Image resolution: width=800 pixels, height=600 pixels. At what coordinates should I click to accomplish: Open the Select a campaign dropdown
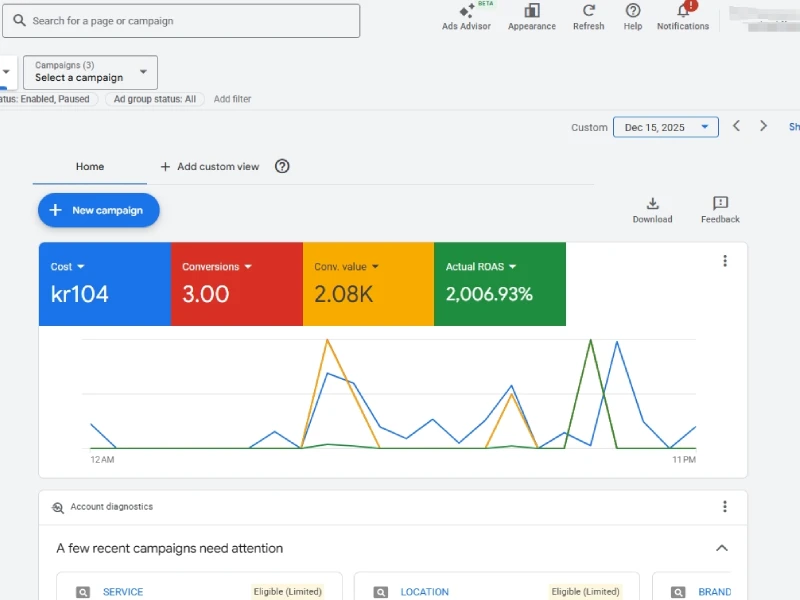(90, 72)
